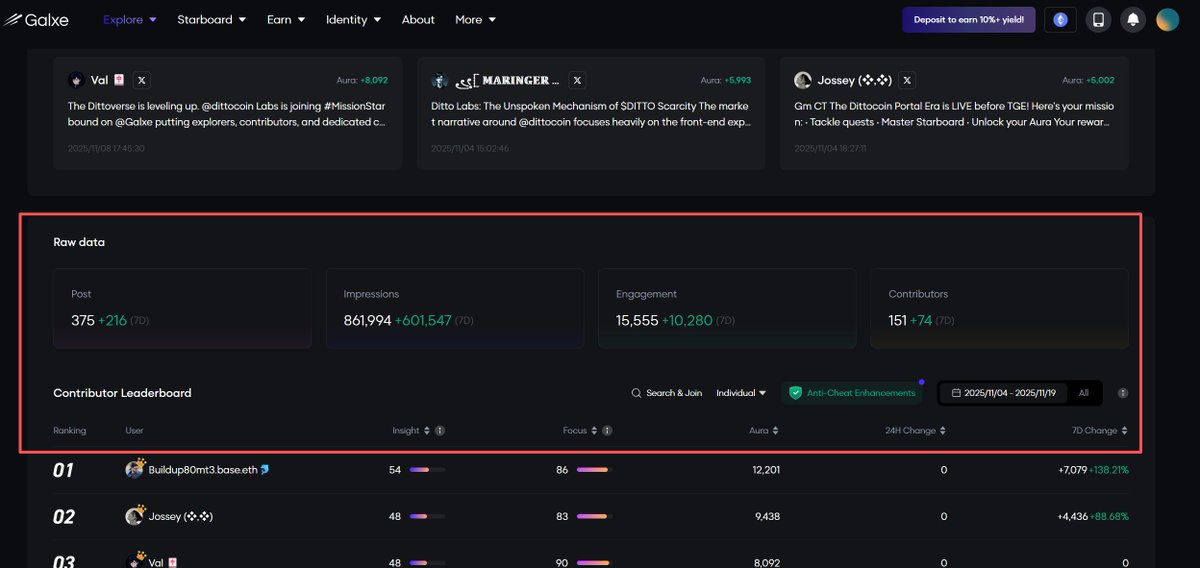This screenshot has width=1200, height=568.
Task: Click the info icon next to Insight
Action: point(440,431)
